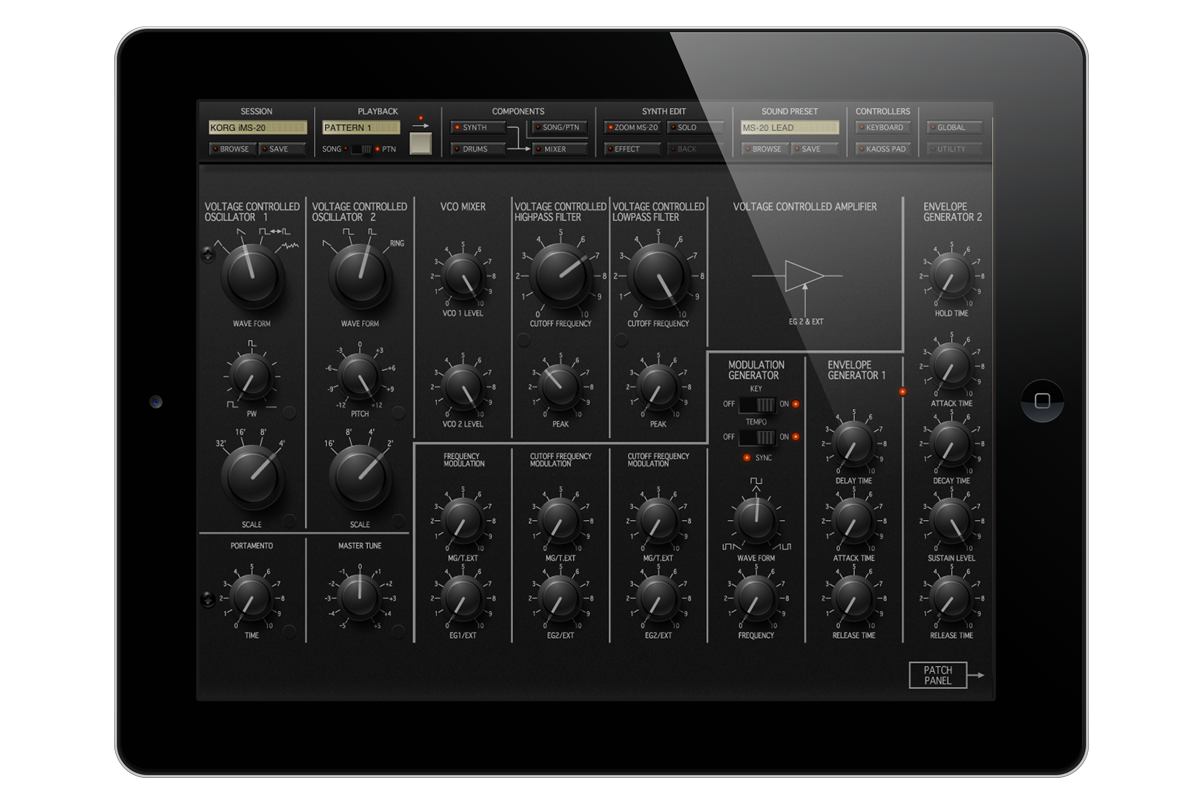Open the GLOBAL settings
Viewport: 1200px width, 800px height.
click(x=954, y=128)
